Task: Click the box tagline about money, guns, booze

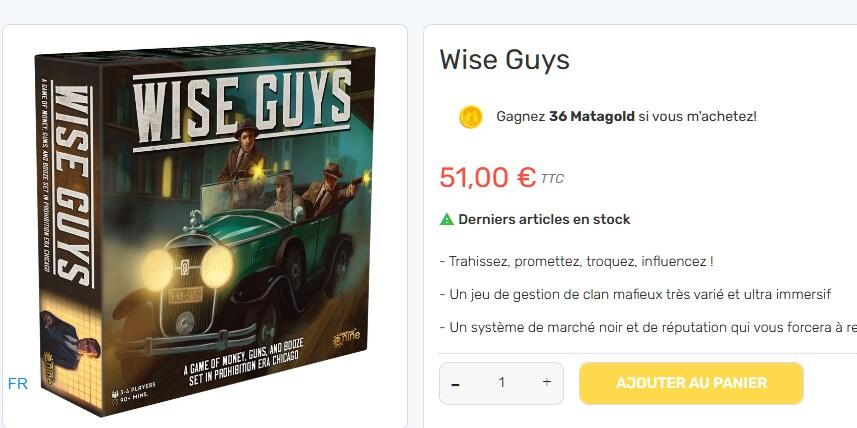Action: (244, 362)
